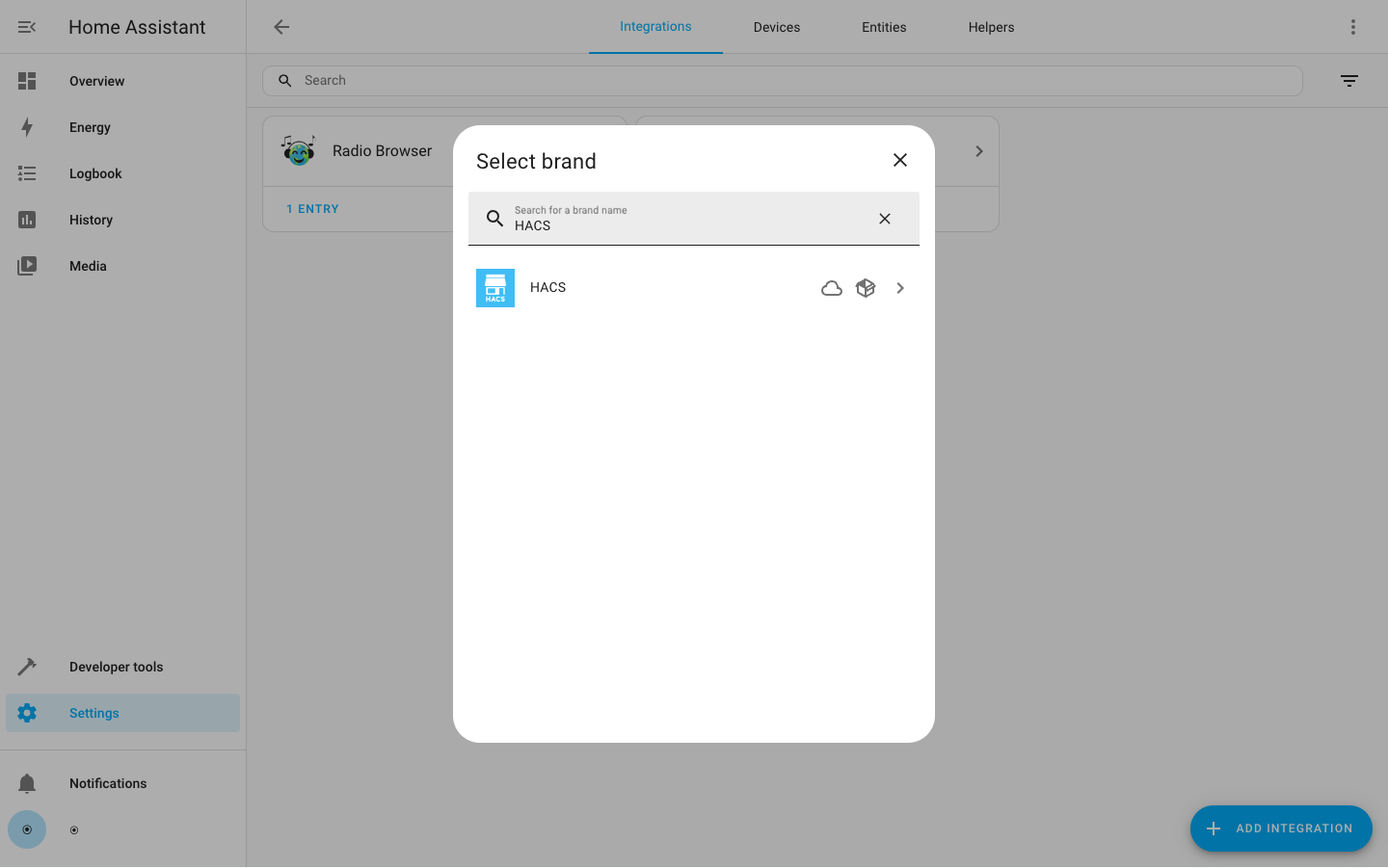The width and height of the screenshot is (1388, 868).
Task: Open the filter integrations icon
Action: point(1348,81)
